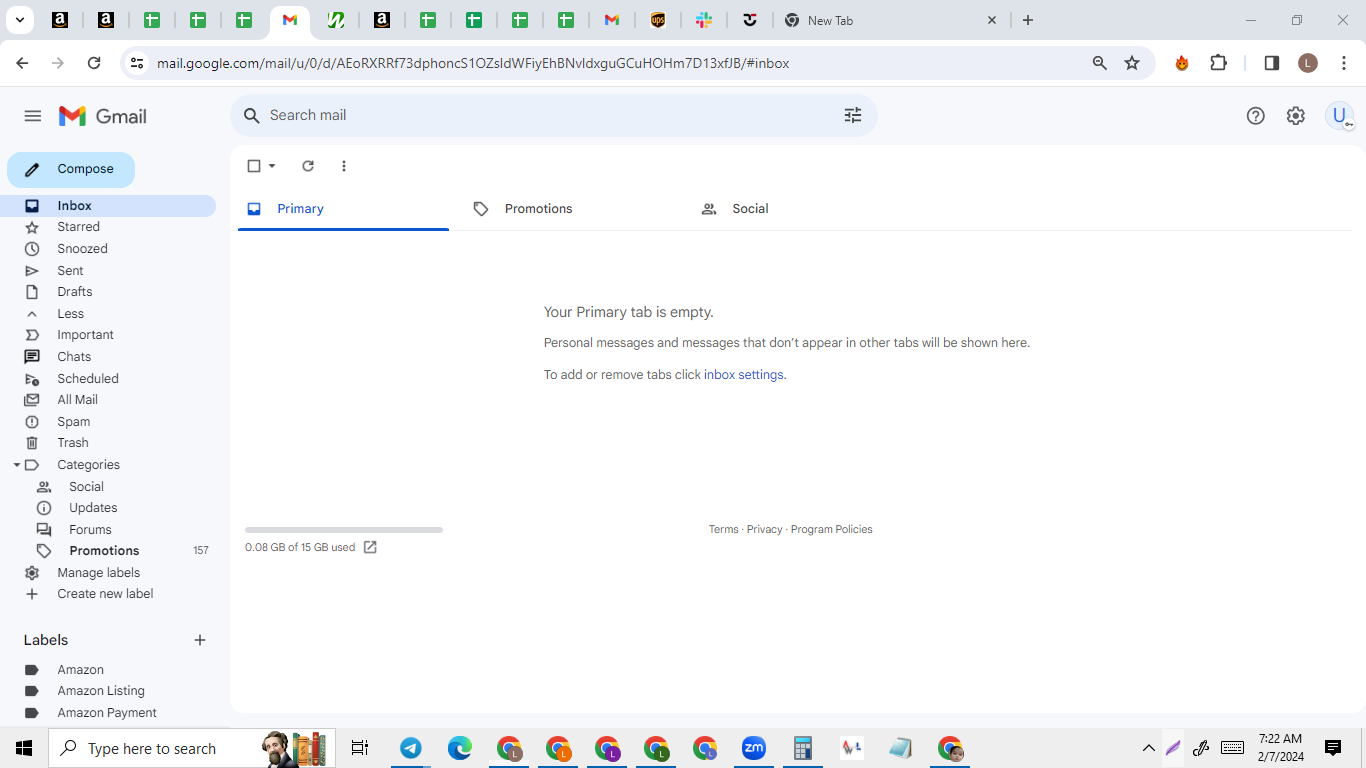Show search options filter icon
The height and width of the screenshot is (768, 1366).
pyautogui.click(x=853, y=115)
